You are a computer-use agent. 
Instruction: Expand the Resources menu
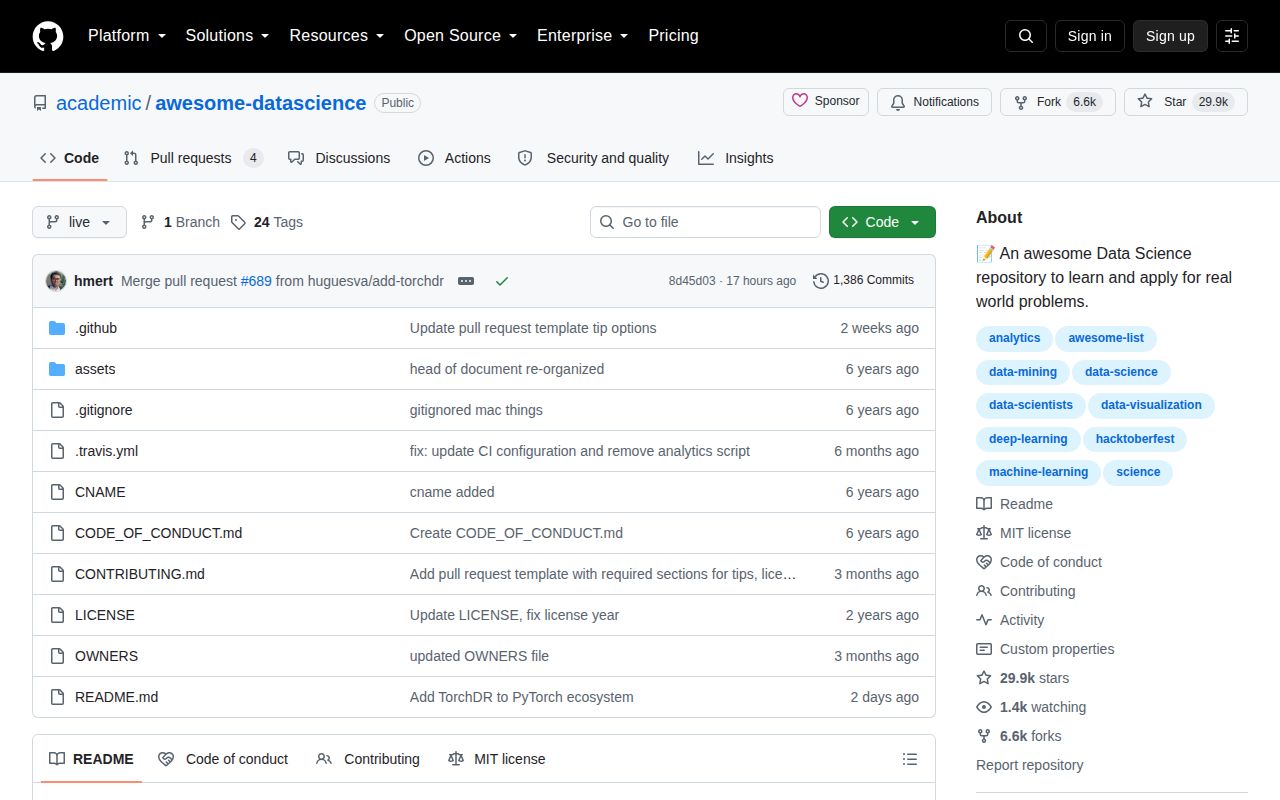tap(337, 36)
